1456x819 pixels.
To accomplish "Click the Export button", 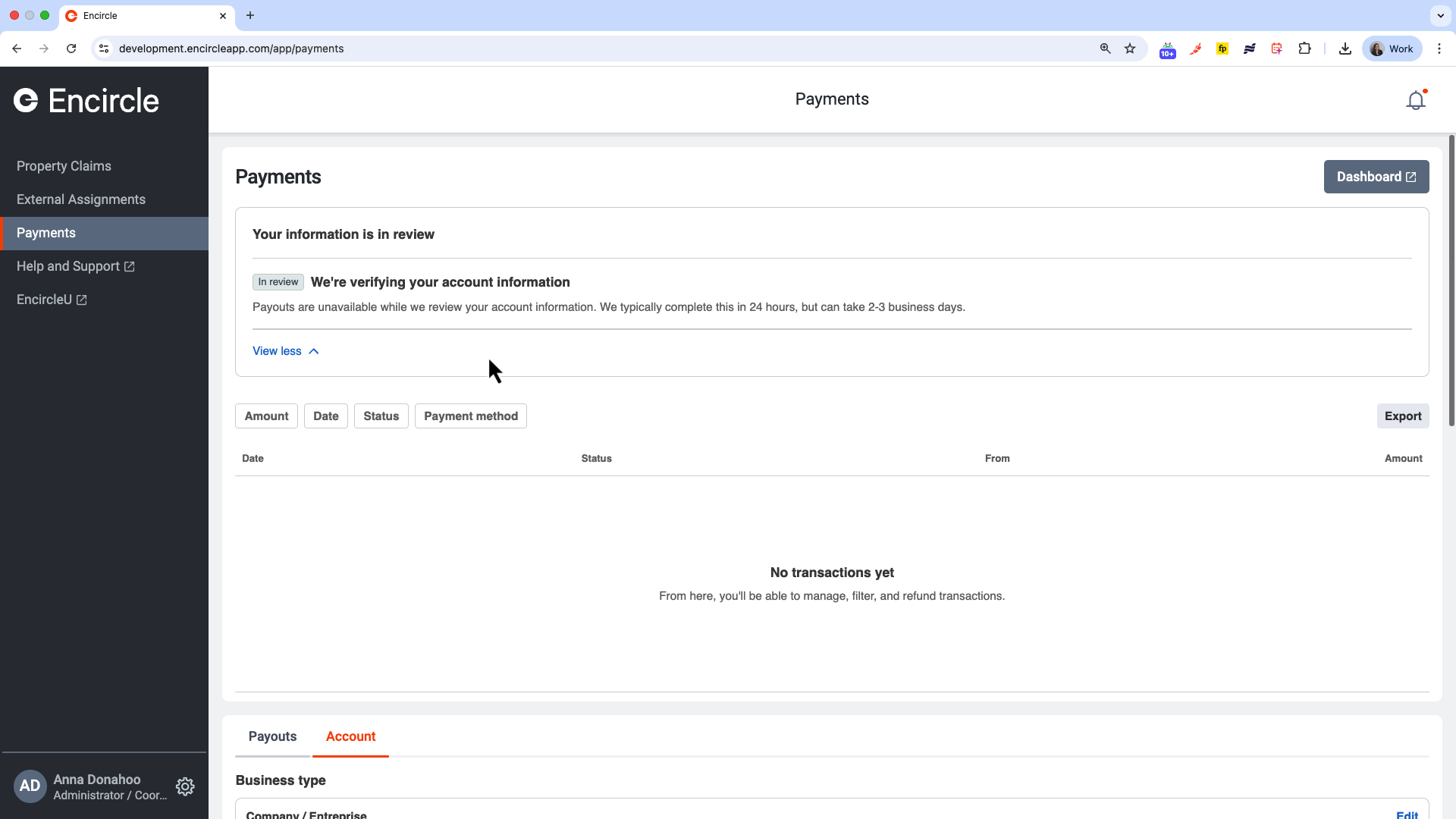I will tap(1402, 416).
